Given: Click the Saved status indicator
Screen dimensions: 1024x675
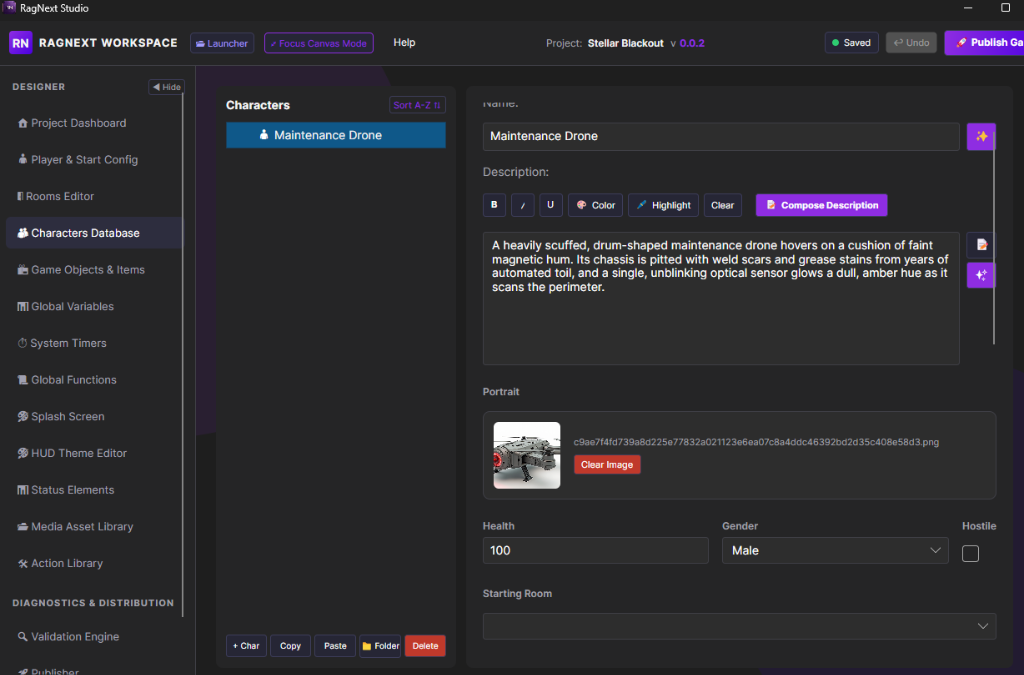Looking at the screenshot, I should (x=851, y=42).
